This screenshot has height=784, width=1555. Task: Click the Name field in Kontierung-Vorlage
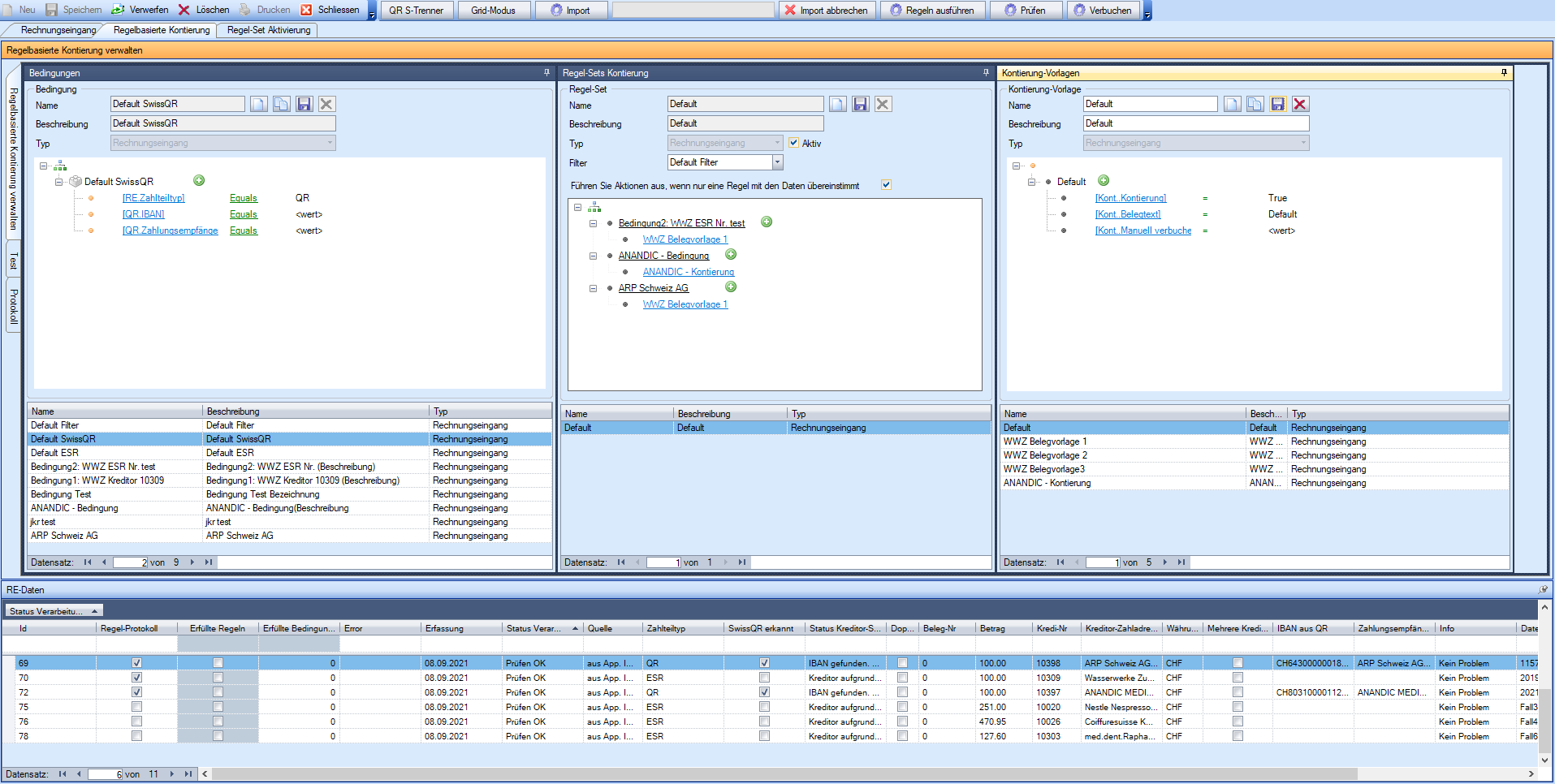click(1150, 104)
